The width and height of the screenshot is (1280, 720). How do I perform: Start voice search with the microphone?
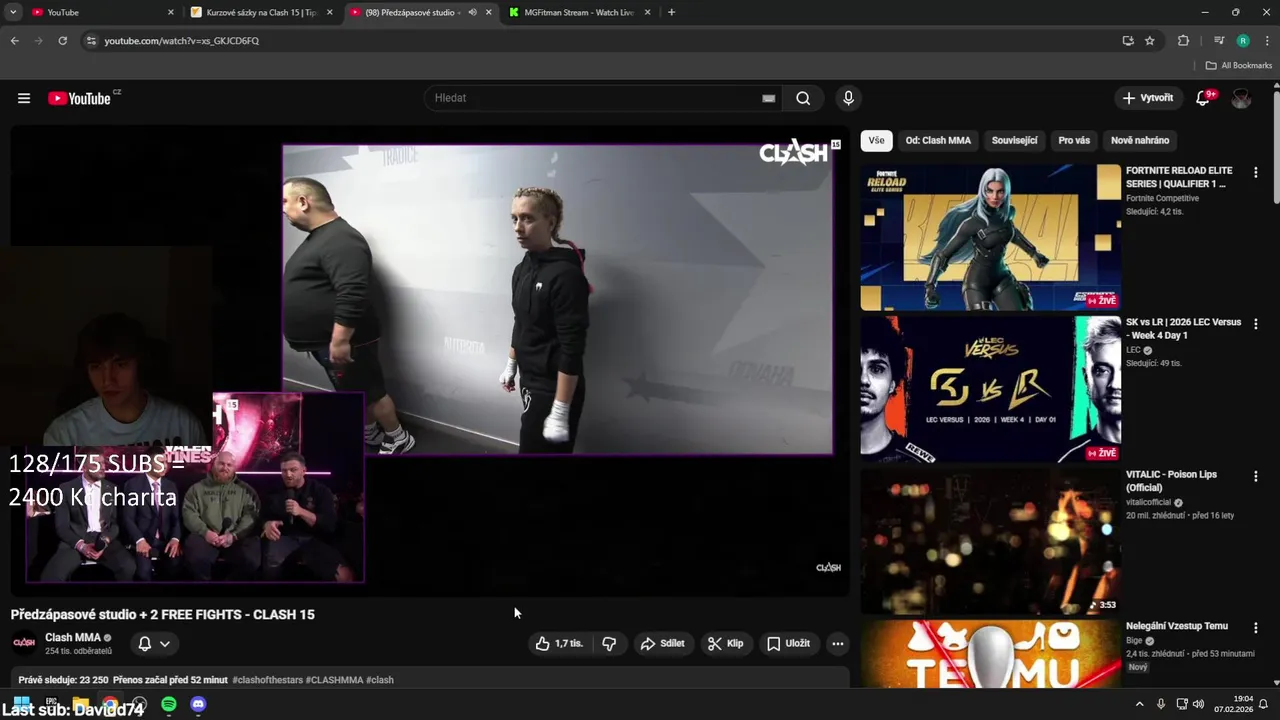(x=848, y=98)
